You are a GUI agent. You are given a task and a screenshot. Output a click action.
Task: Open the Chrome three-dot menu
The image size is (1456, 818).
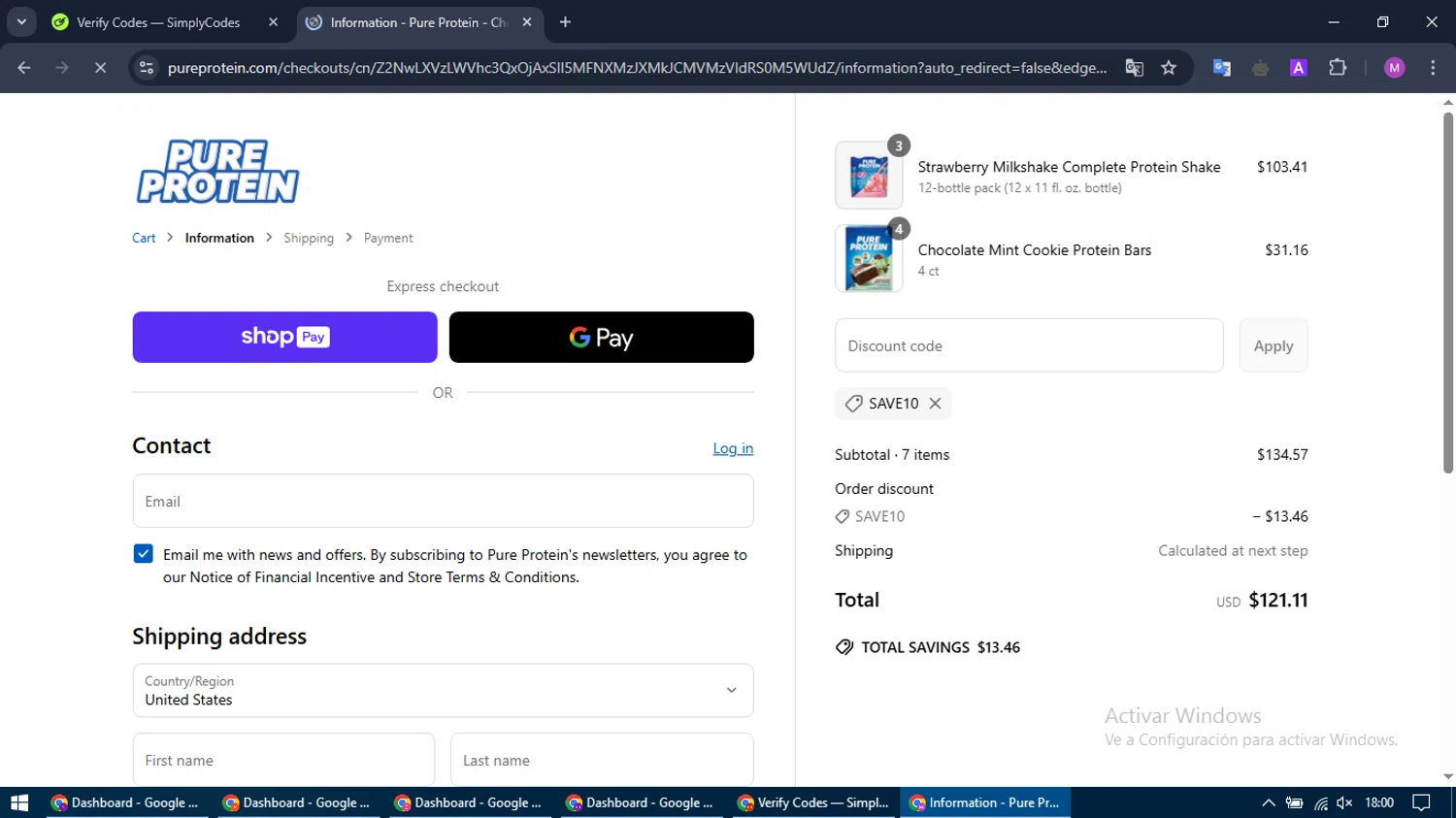pos(1433,68)
